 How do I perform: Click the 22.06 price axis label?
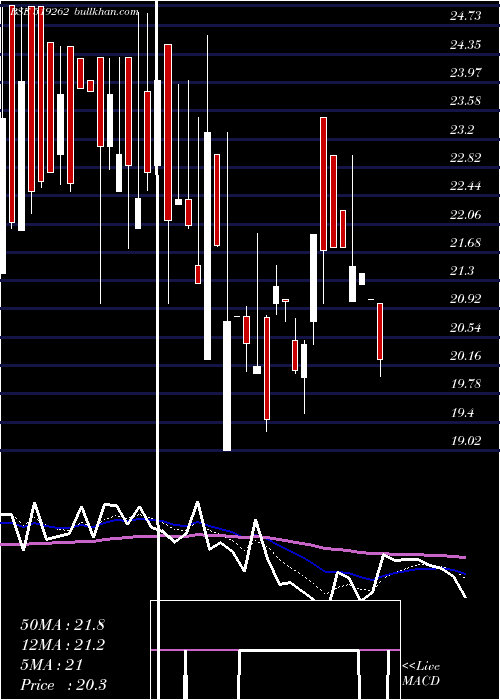466,215
